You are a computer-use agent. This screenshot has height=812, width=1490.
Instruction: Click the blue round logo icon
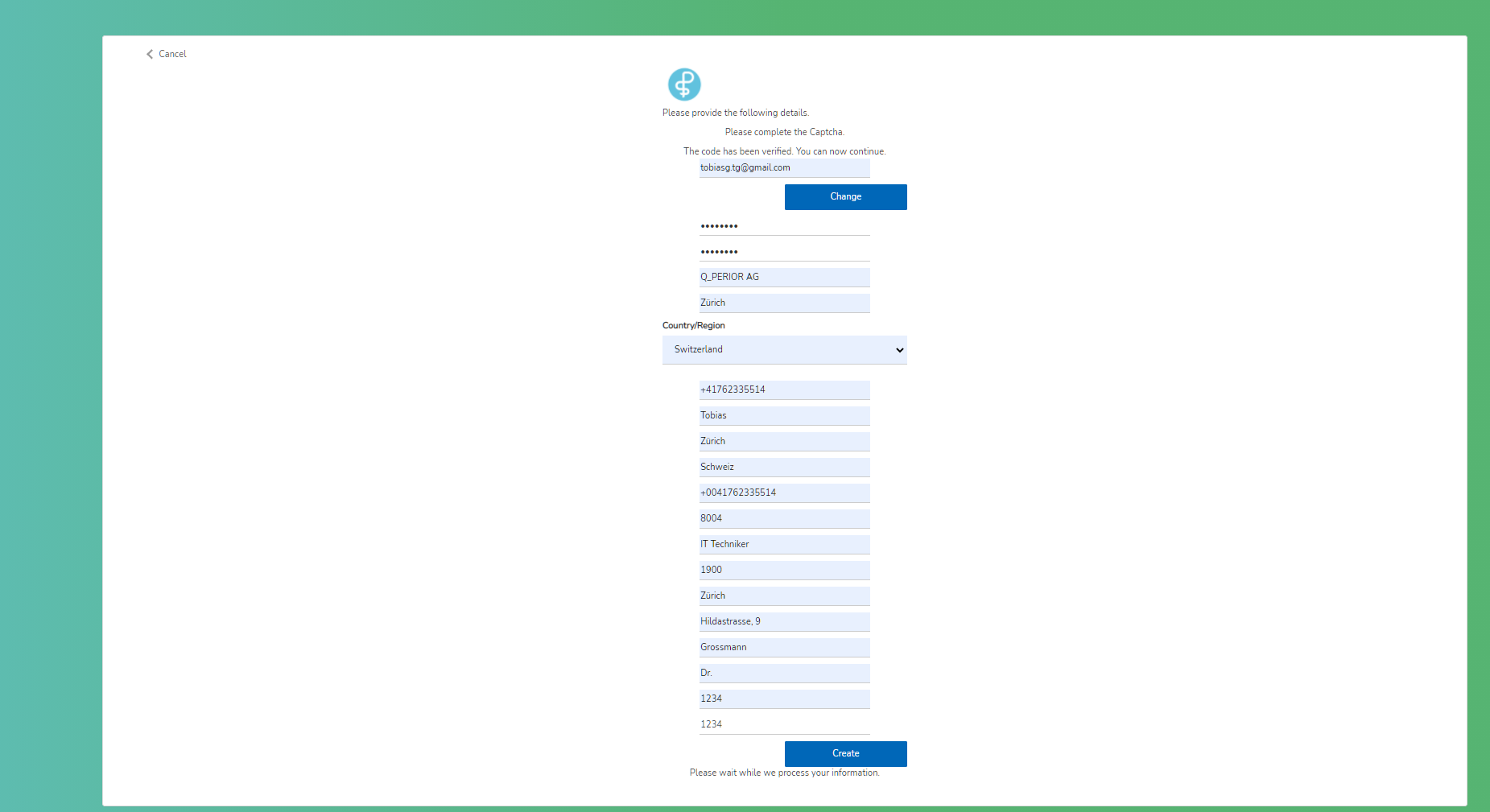pos(684,84)
